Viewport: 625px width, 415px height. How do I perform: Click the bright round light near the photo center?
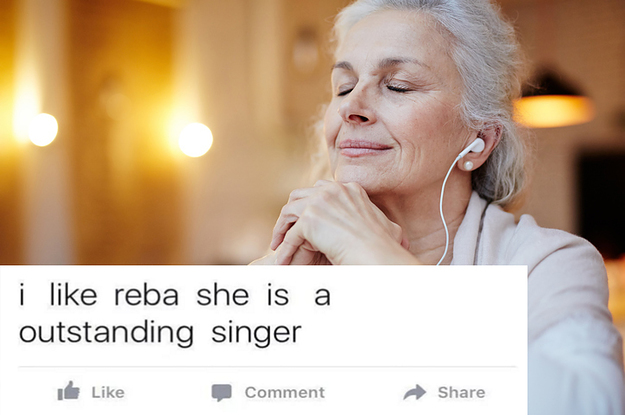[x=195, y=140]
